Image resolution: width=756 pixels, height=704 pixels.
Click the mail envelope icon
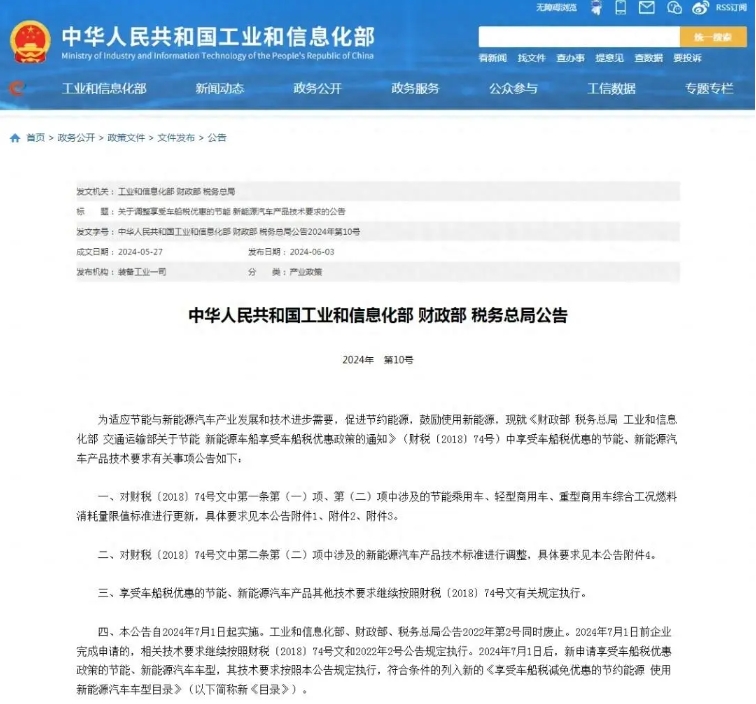647,7
